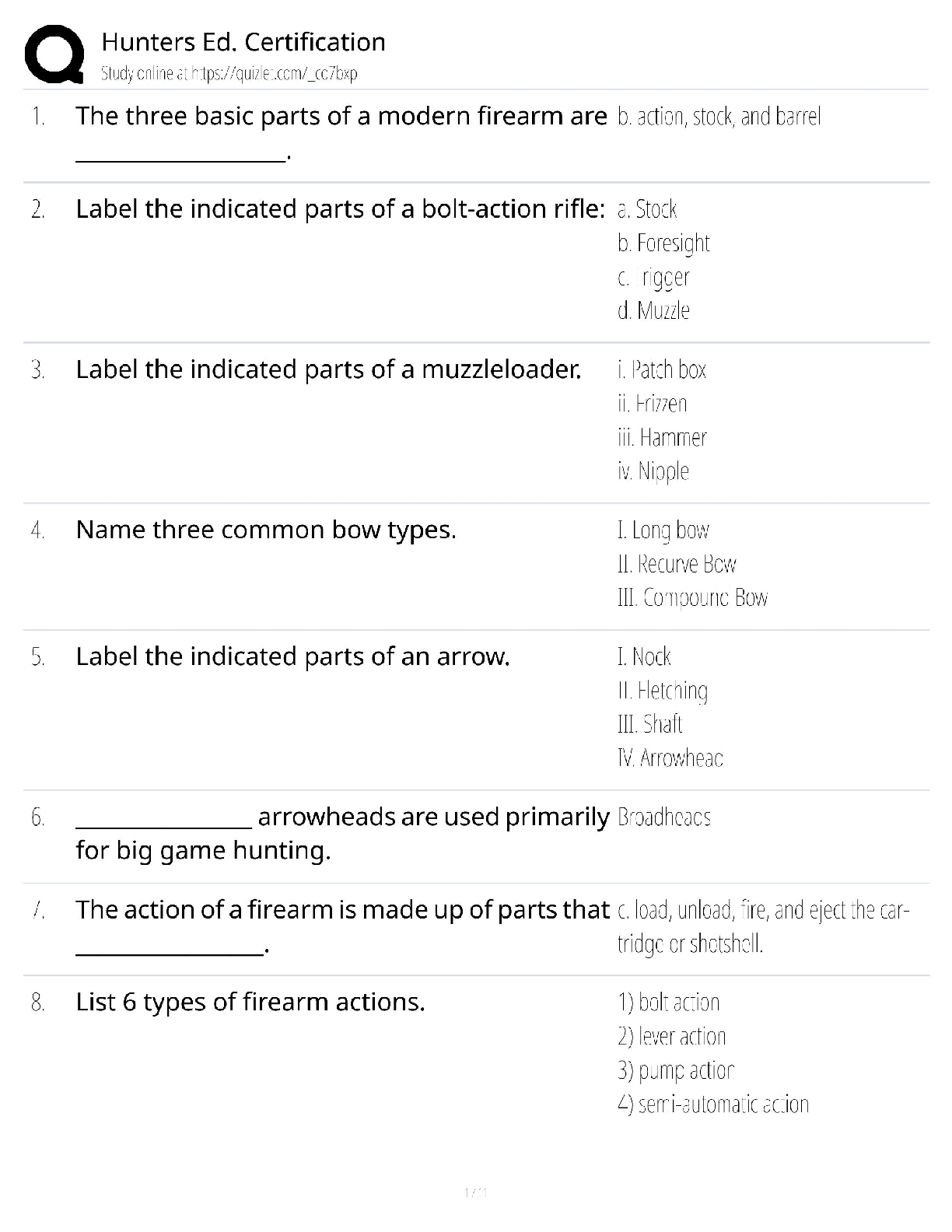This screenshot has width=952, height=1232.
Task: Click the 'd. Muzzle' answer text
Action: click(653, 311)
